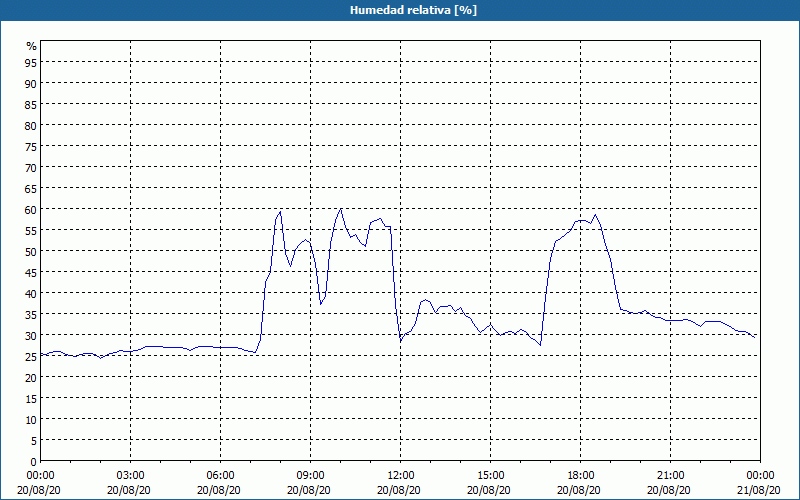
Task: Click the 0 value at the axis origin
Action: click(x=34, y=462)
